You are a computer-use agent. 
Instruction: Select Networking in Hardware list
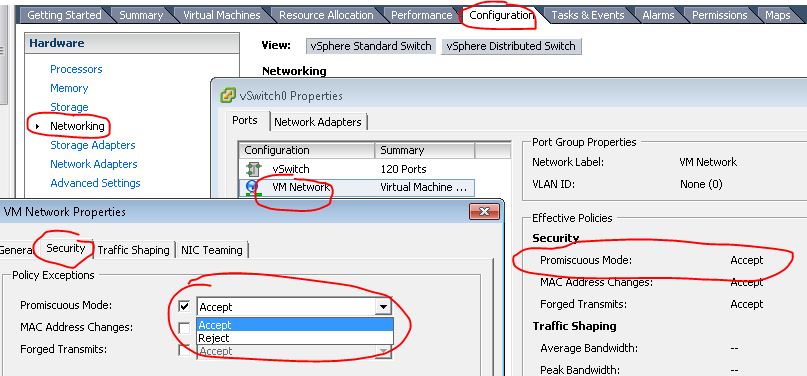tap(77, 126)
